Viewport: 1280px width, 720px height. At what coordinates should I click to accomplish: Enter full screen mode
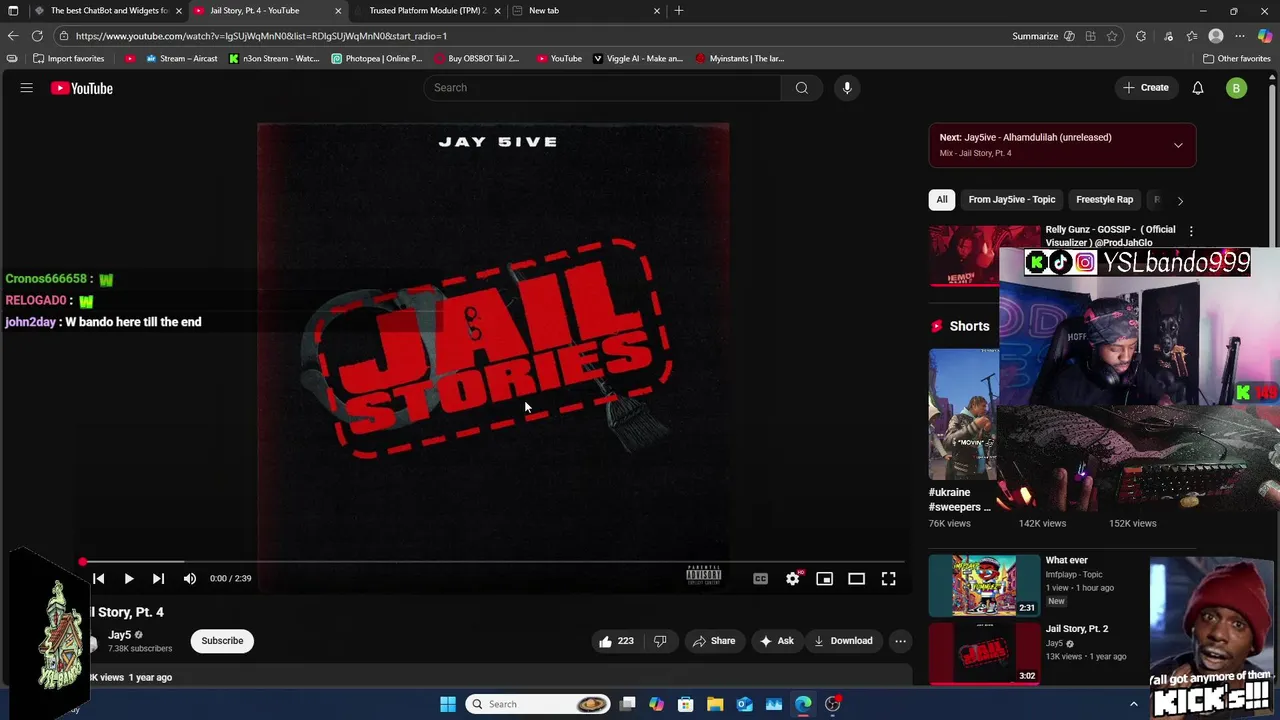tap(889, 578)
